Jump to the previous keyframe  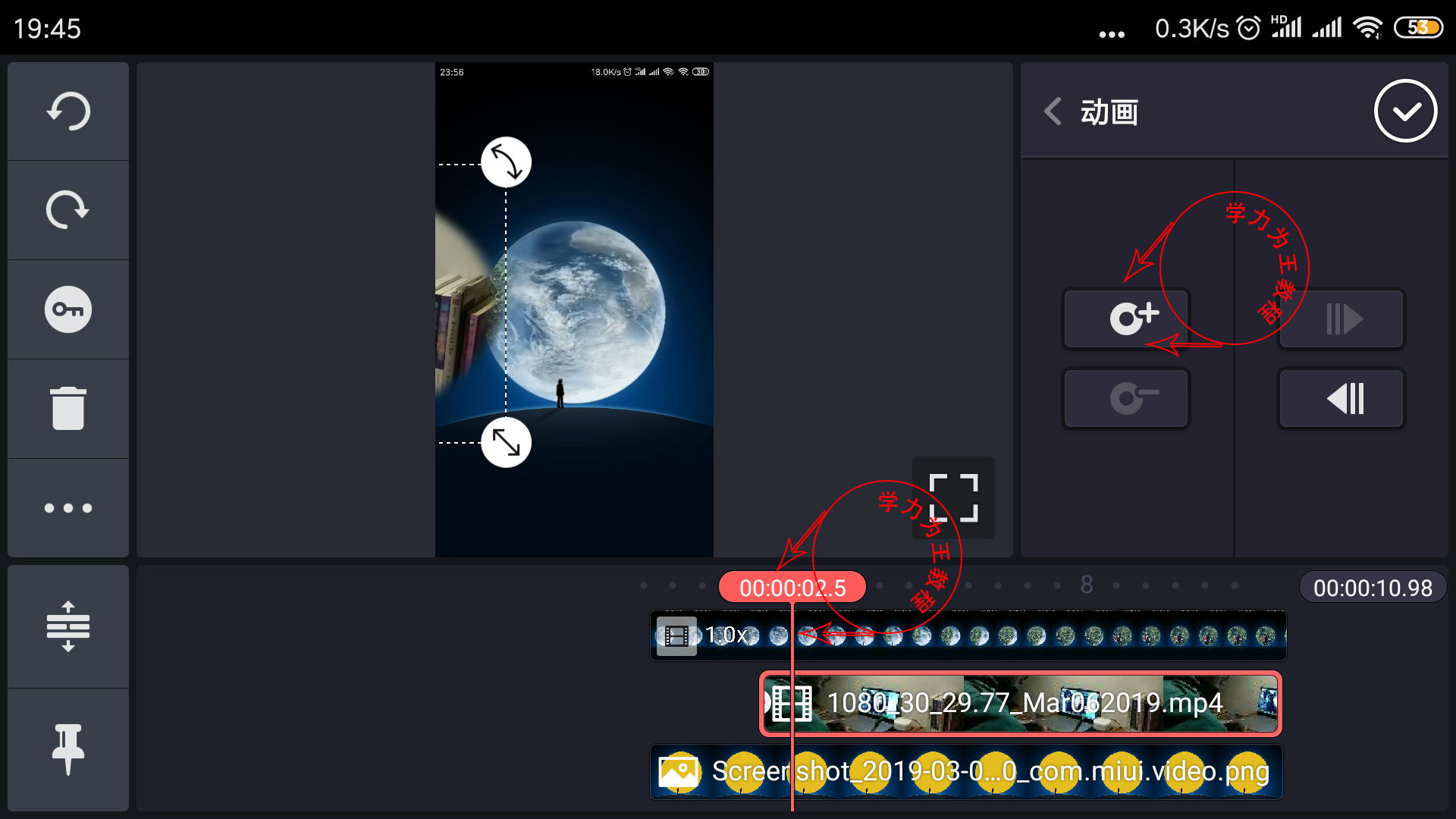1341,398
